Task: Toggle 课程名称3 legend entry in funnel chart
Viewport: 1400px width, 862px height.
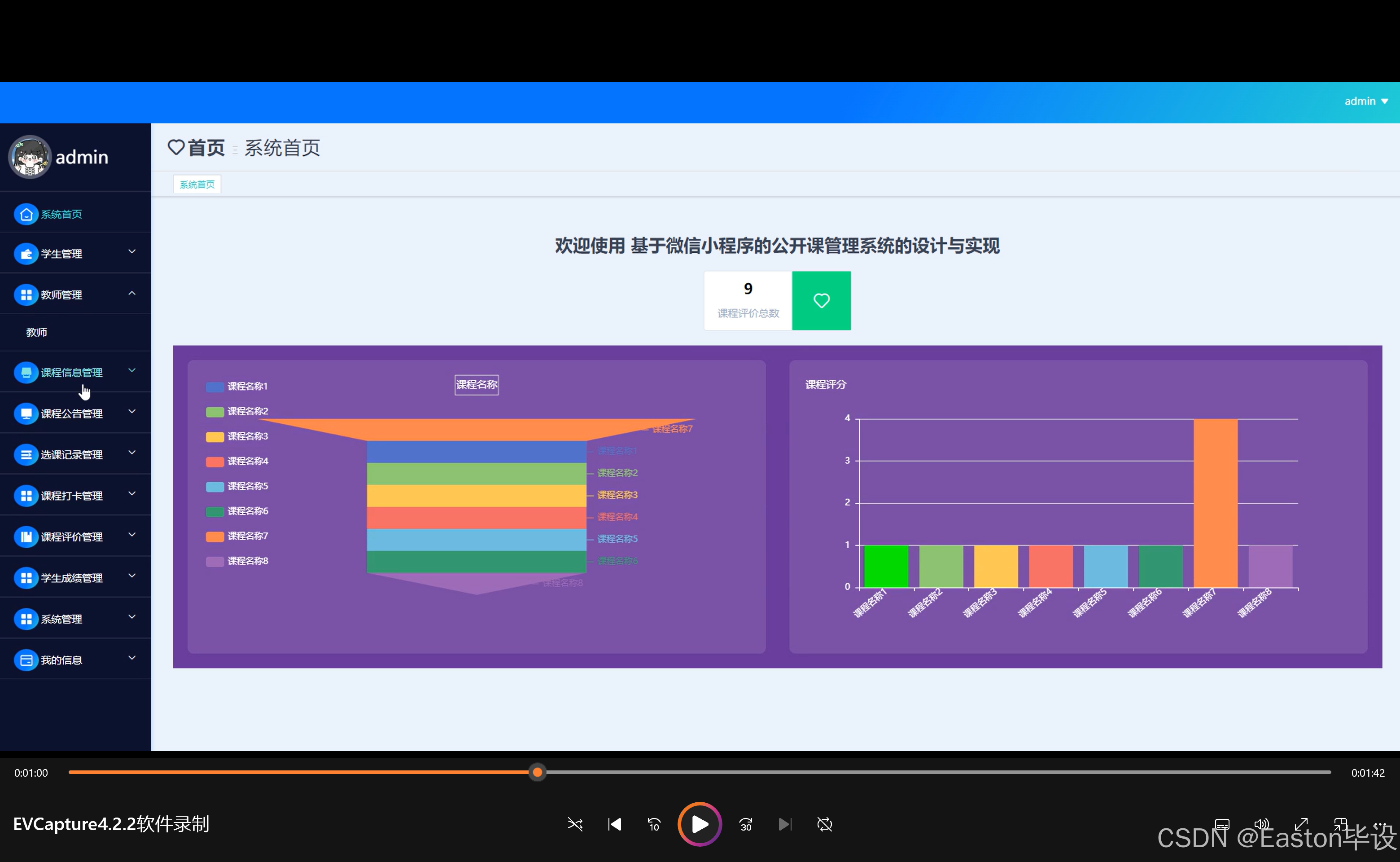Action: 236,436
